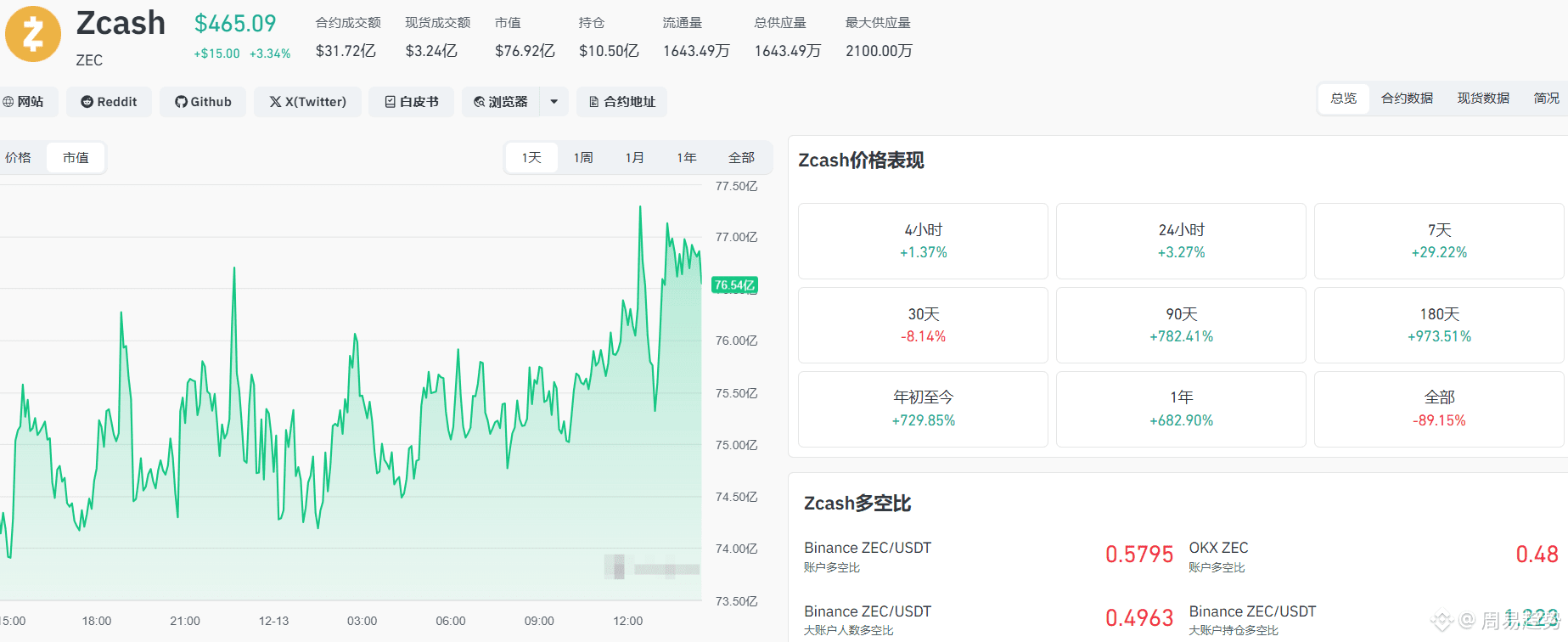This screenshot has height=642, width=1568.
Task: Click the 12-13 date axis label
Action: (x=273, y=621)
